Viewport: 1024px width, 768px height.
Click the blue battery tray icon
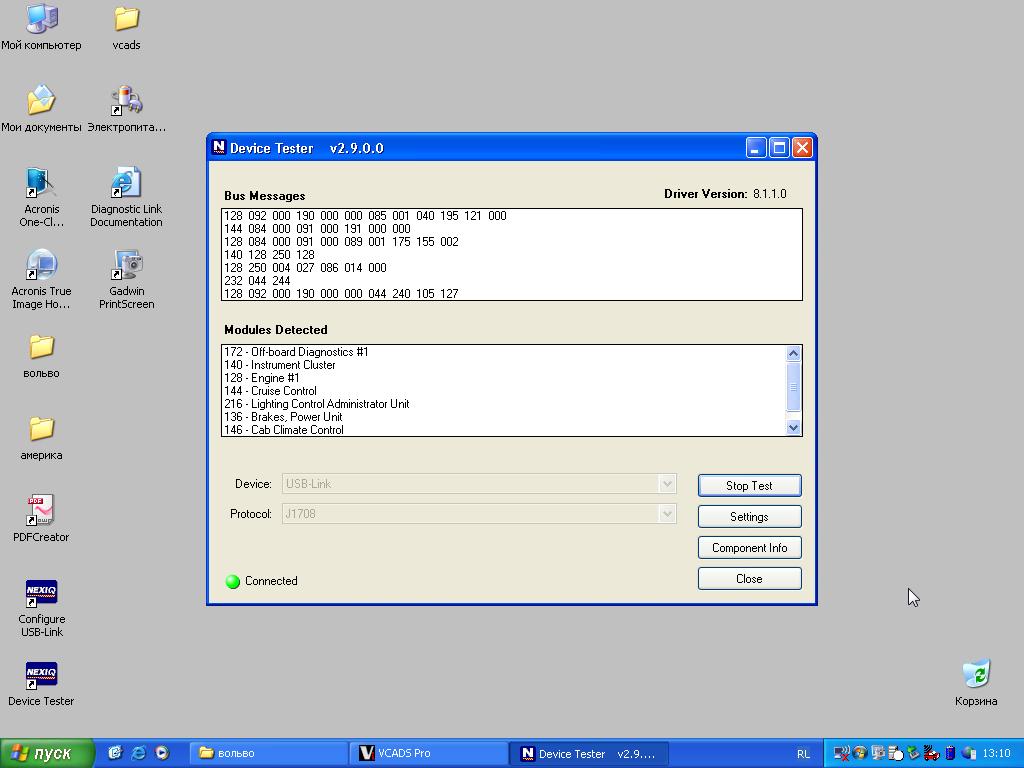click(x=951, y=754)
